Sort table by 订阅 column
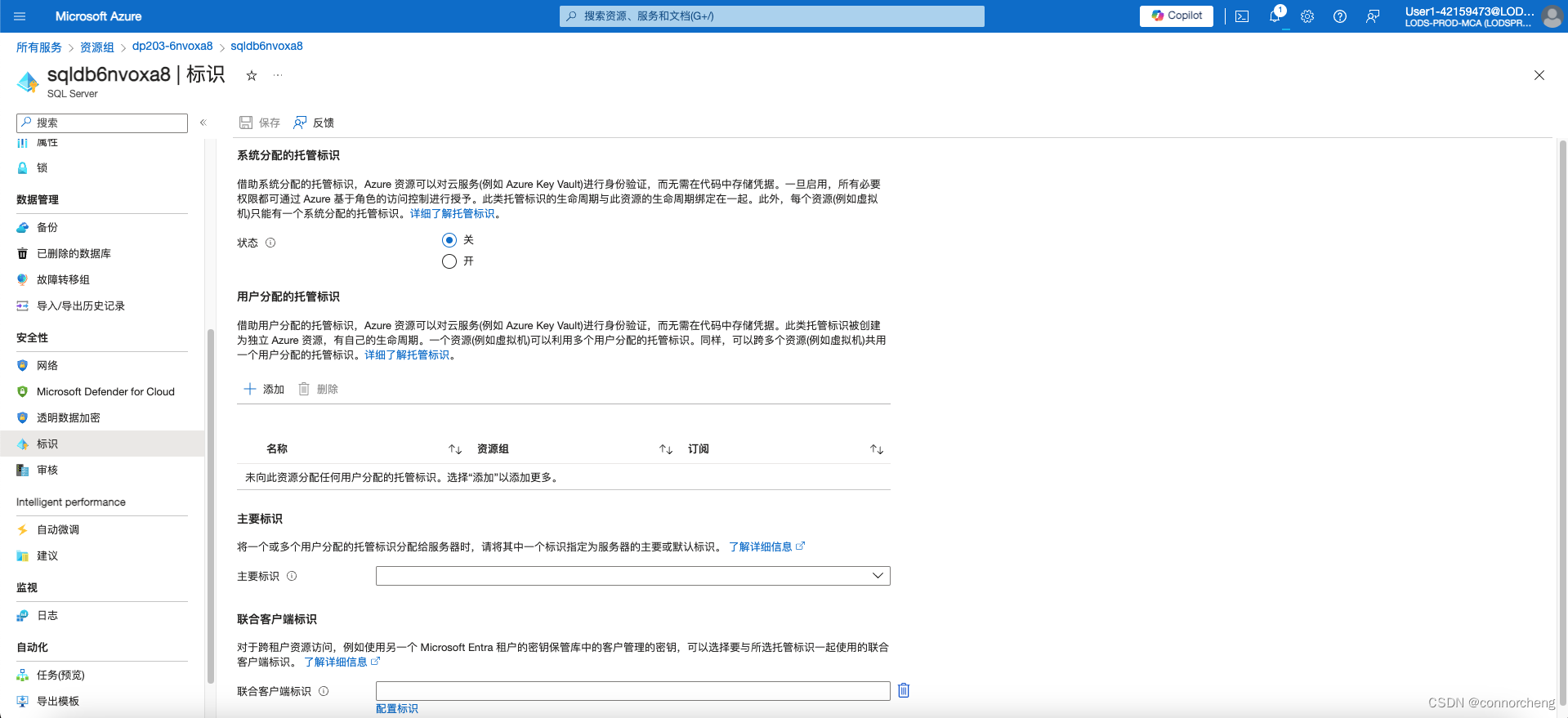Image resolution: width=1568 pixels, height=718 pixels. tap(877, 449)
